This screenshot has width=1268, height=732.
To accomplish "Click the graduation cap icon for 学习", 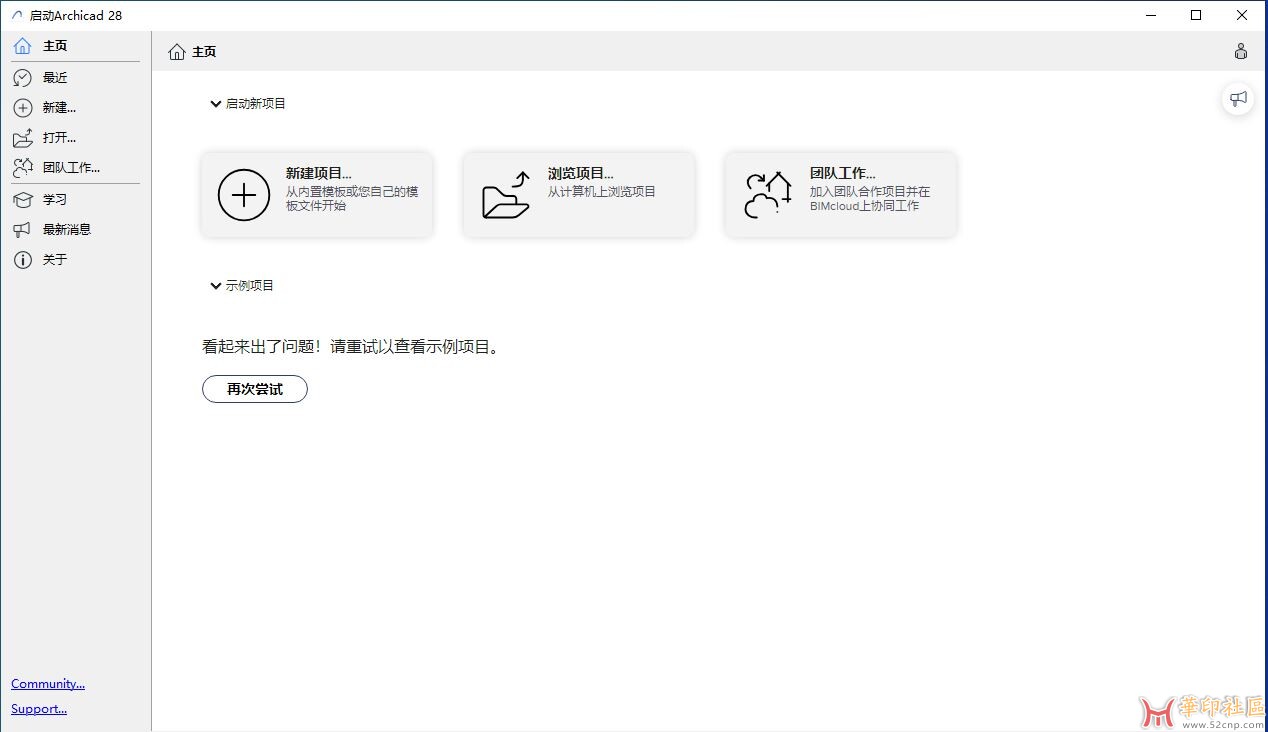I will coord(22,200).
